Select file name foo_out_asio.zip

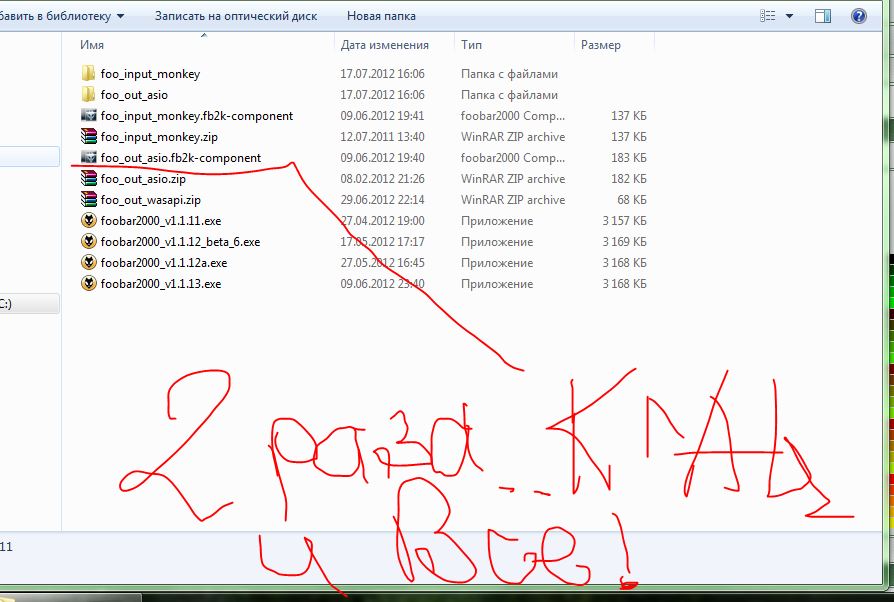click(x=143, y=179)
